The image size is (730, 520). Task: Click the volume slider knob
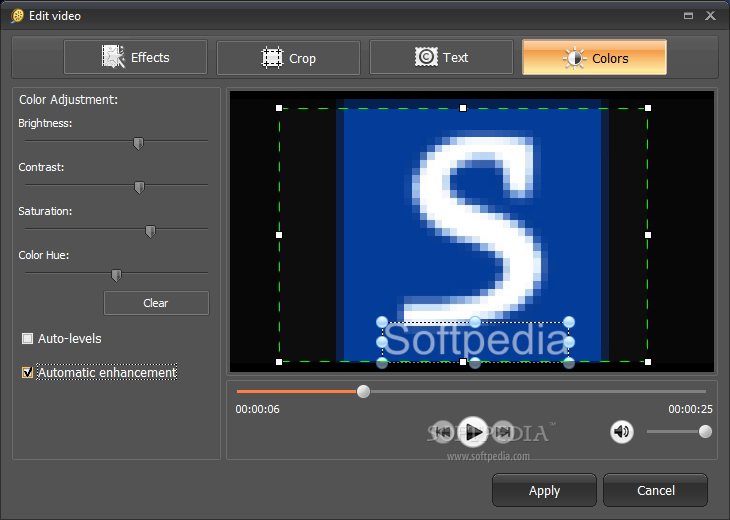(705, 432)
